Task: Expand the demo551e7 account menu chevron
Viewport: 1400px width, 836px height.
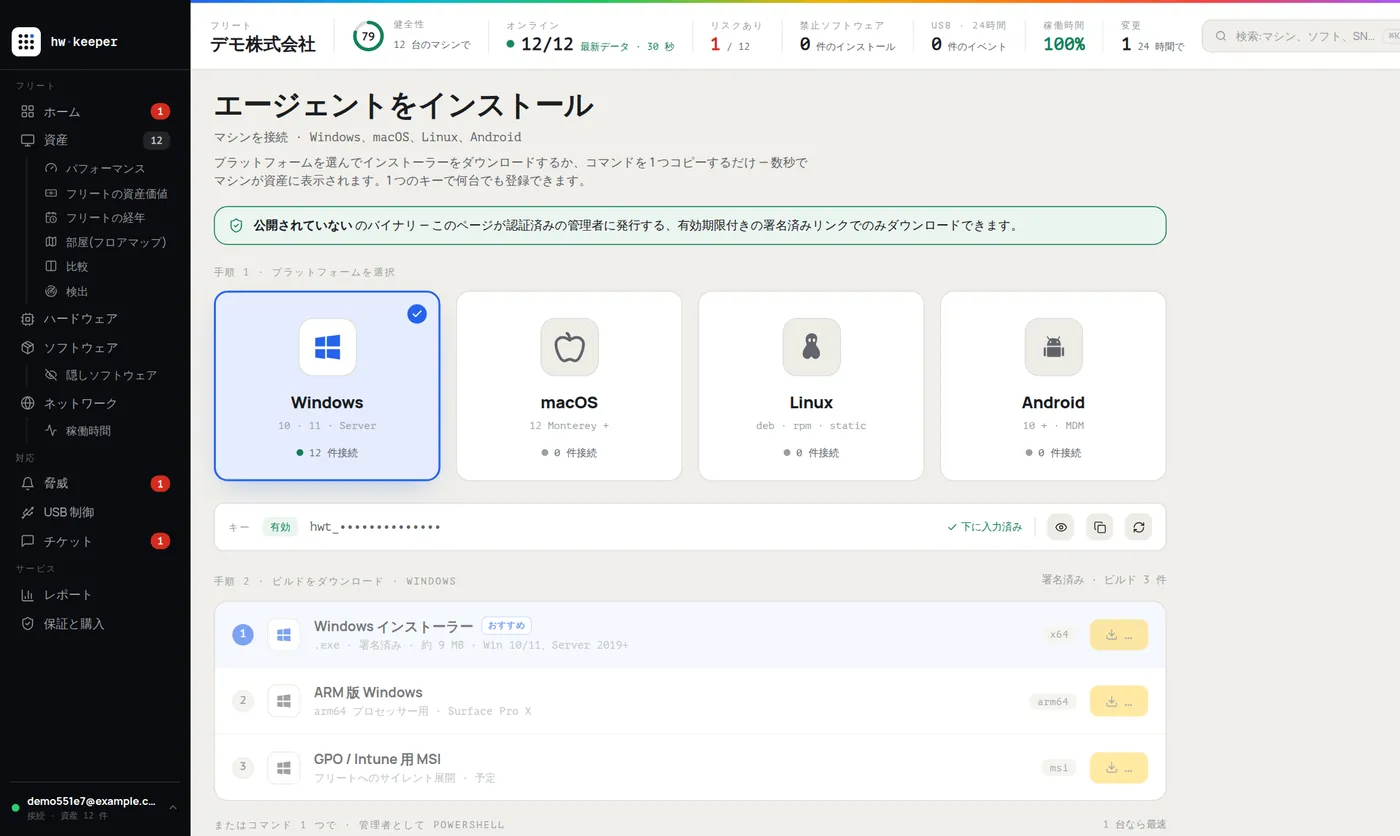Action: (x=173, y=807)
